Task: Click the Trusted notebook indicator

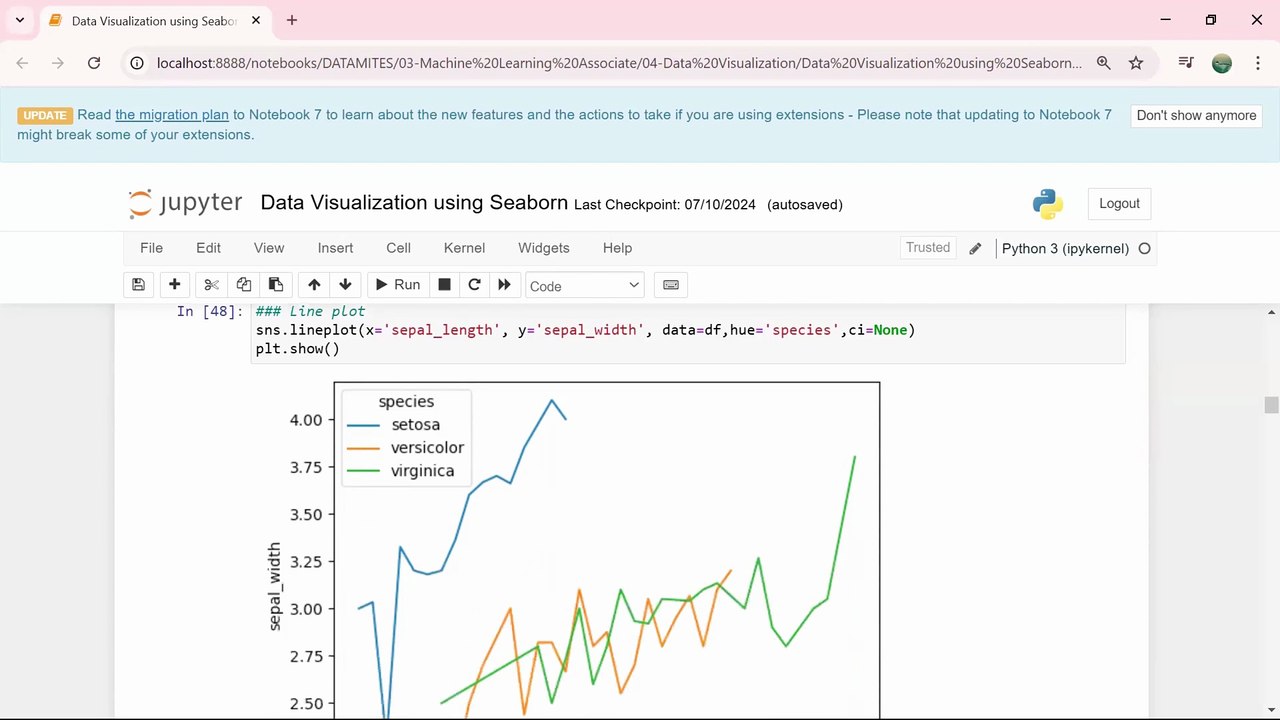Action: click(928, 248)
